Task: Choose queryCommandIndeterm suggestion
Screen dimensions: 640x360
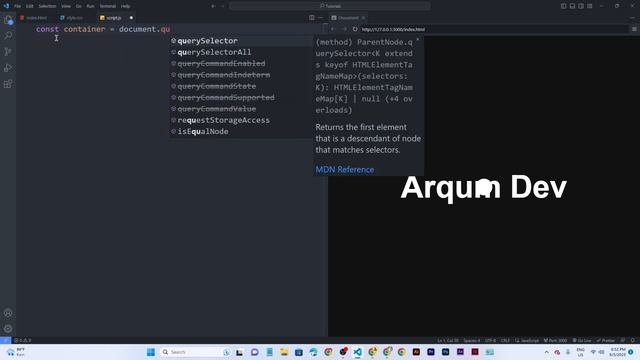Action: [241, 75]
